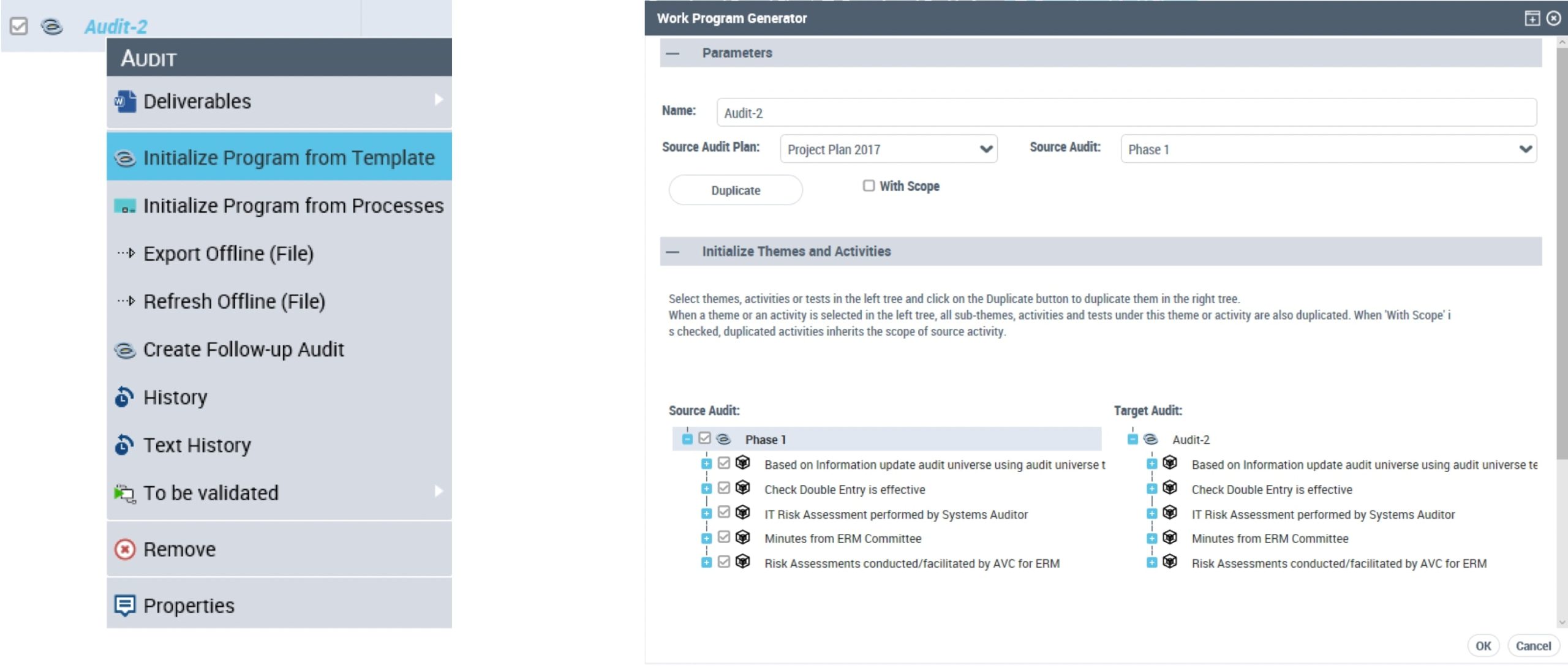Click the History clock icon
The height and width of the screenshot is (668, 1568).
[x=124, y=397]
